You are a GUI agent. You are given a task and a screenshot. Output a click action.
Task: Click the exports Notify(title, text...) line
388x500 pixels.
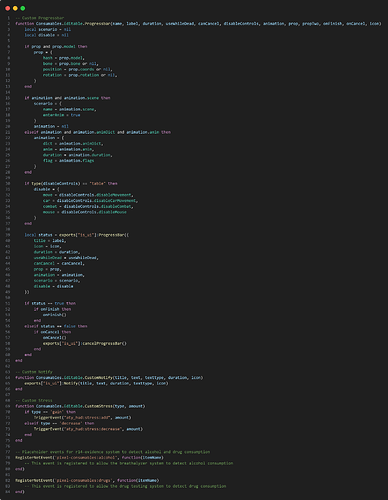coord(96,383)
